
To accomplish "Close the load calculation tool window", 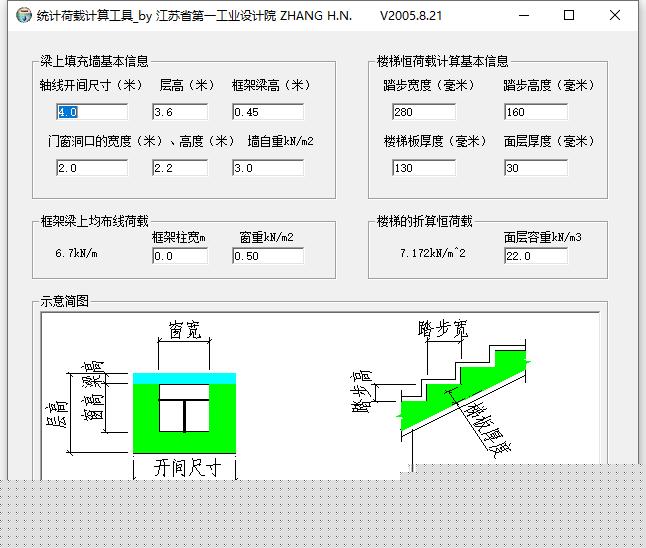I will pos(615,16).
